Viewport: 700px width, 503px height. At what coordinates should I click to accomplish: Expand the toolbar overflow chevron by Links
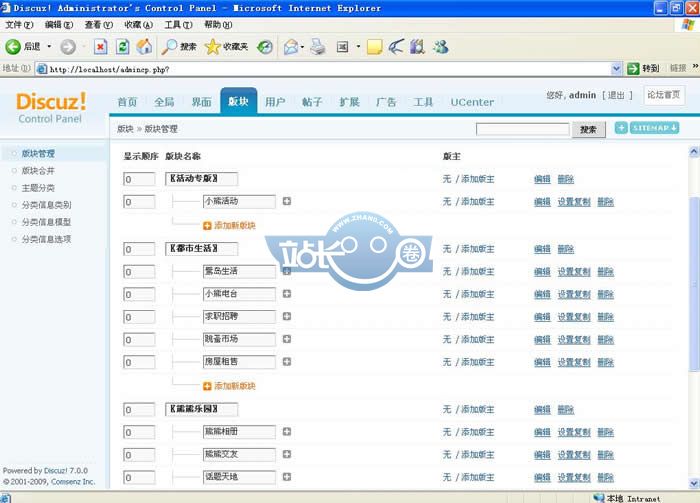[x=695, y=66]
